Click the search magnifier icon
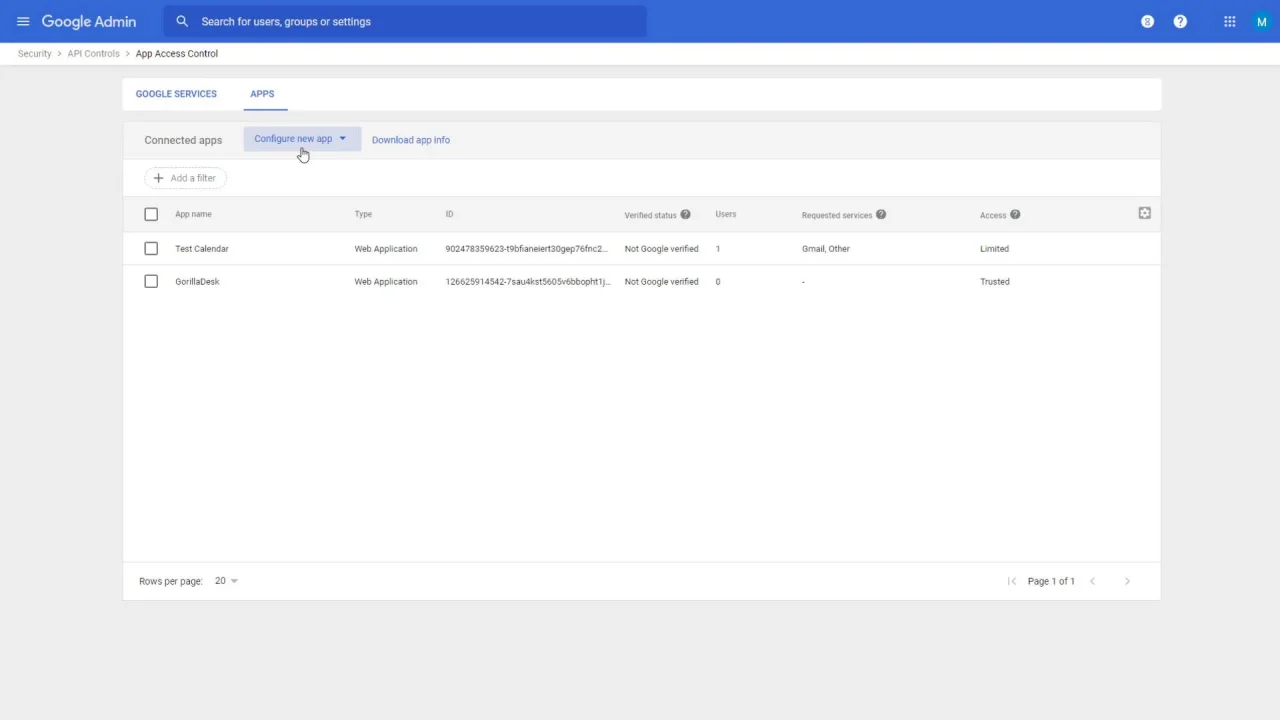This screenshot has width=1280, height=720. 182,21
